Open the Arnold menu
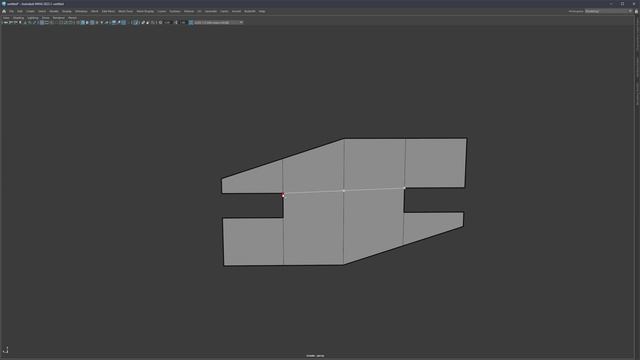This screenshot has height=360, width=640. [x=236, y=11]
